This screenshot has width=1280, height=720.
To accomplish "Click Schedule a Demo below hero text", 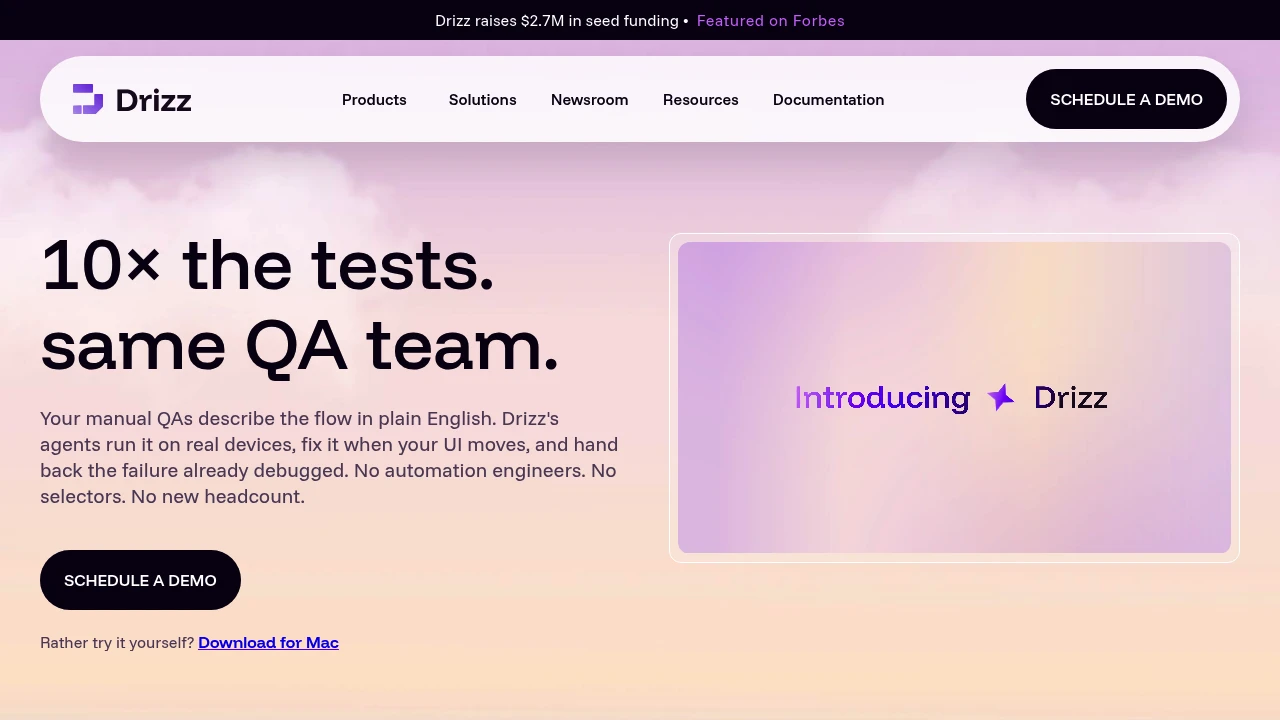I will point(140,580).
